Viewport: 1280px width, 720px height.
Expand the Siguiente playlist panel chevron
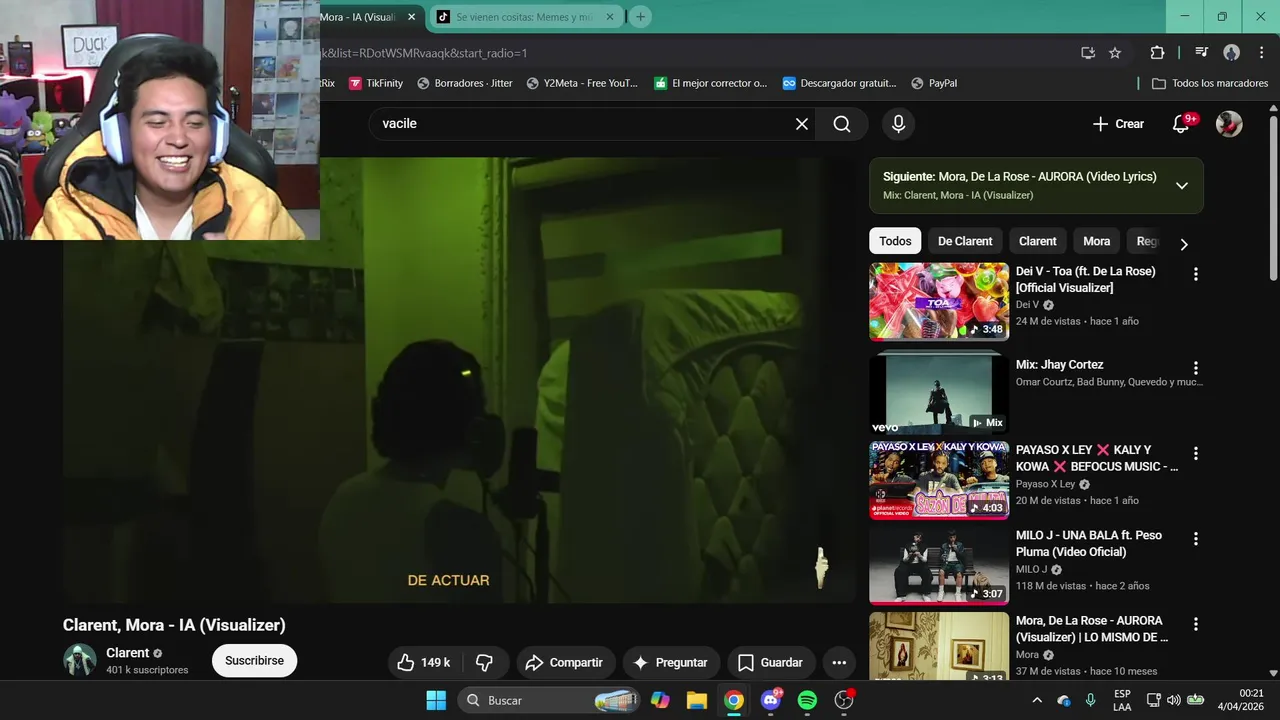coord(1182,185)
